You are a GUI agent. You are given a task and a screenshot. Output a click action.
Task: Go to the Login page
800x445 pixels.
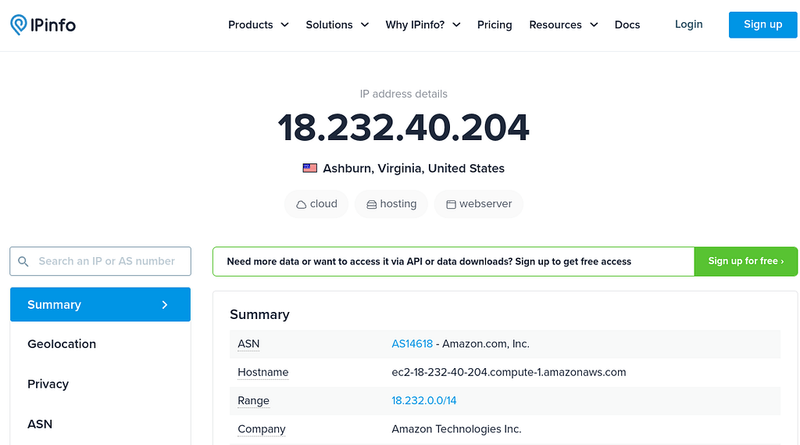[689, 24]
